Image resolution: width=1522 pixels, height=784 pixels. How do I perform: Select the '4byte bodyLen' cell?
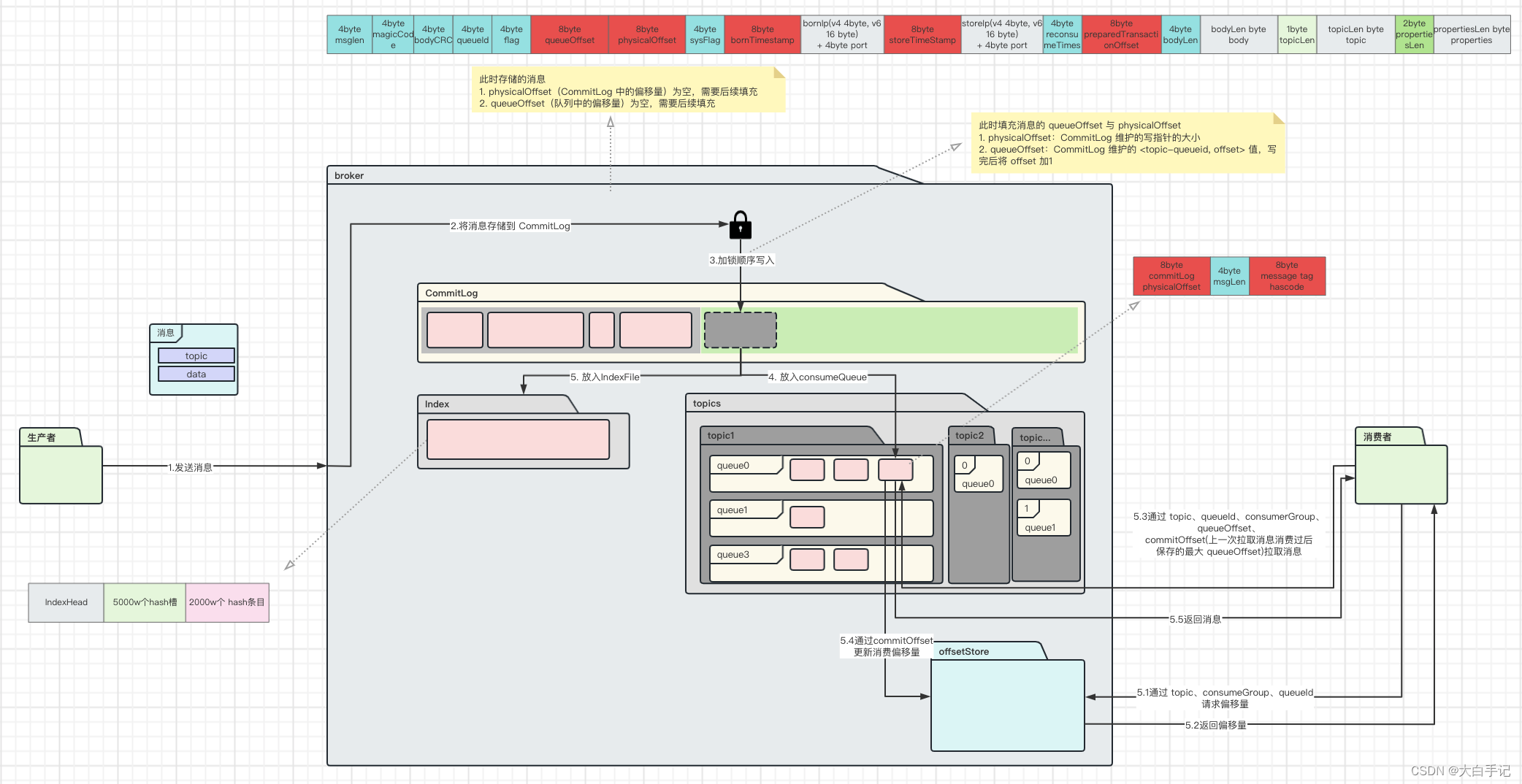(x=1180, y=34)
